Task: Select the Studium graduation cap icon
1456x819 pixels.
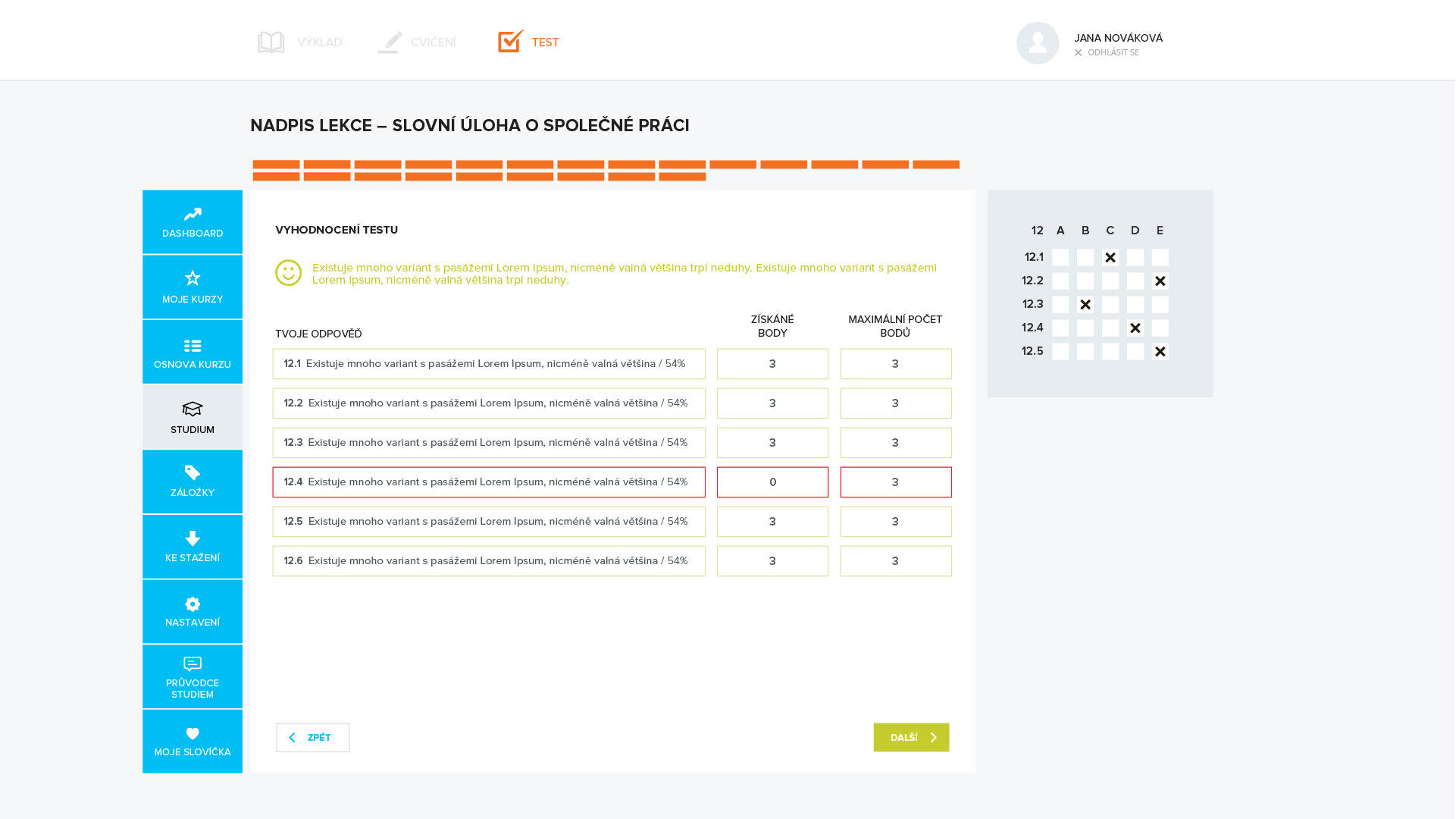Action: [193, 409]
